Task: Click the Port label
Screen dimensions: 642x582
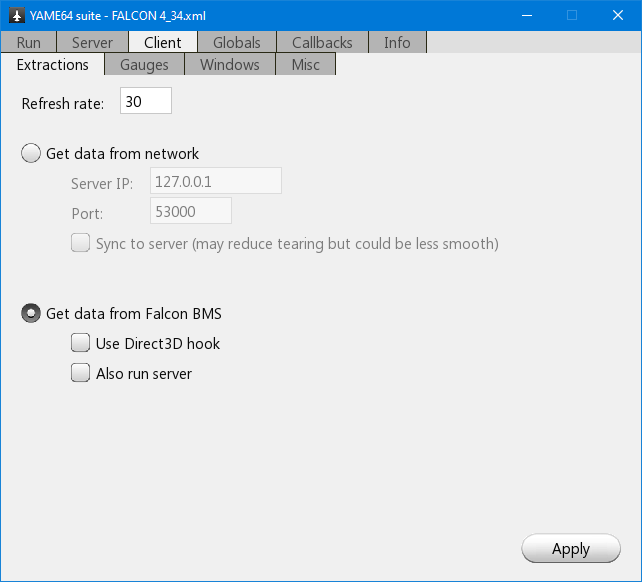Action: coord(87,213)
